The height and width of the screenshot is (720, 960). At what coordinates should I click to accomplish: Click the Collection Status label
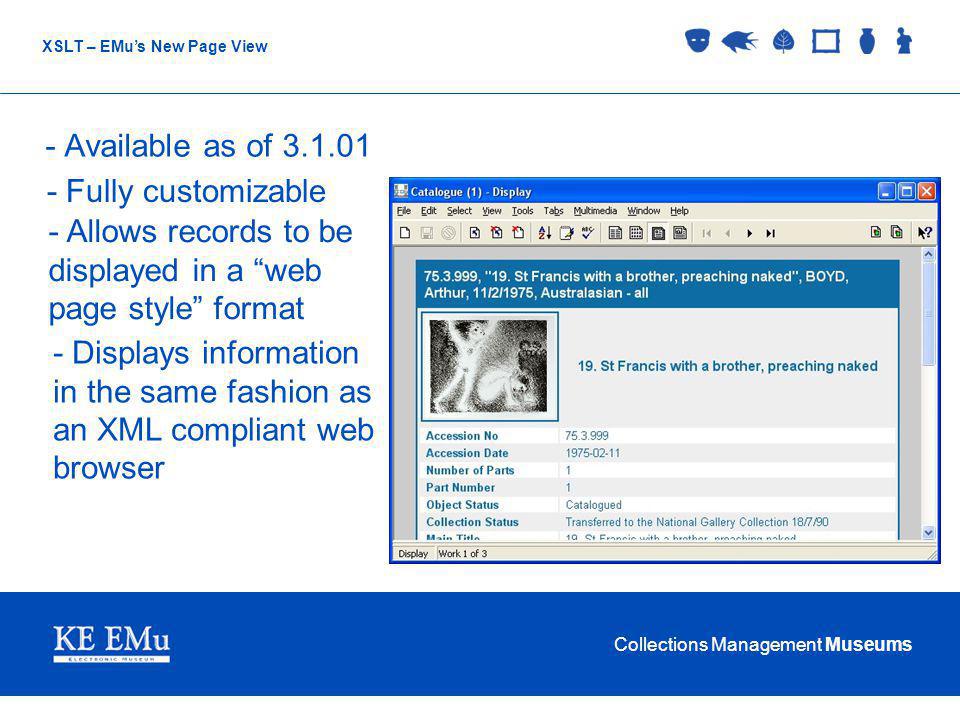point(473,522)
